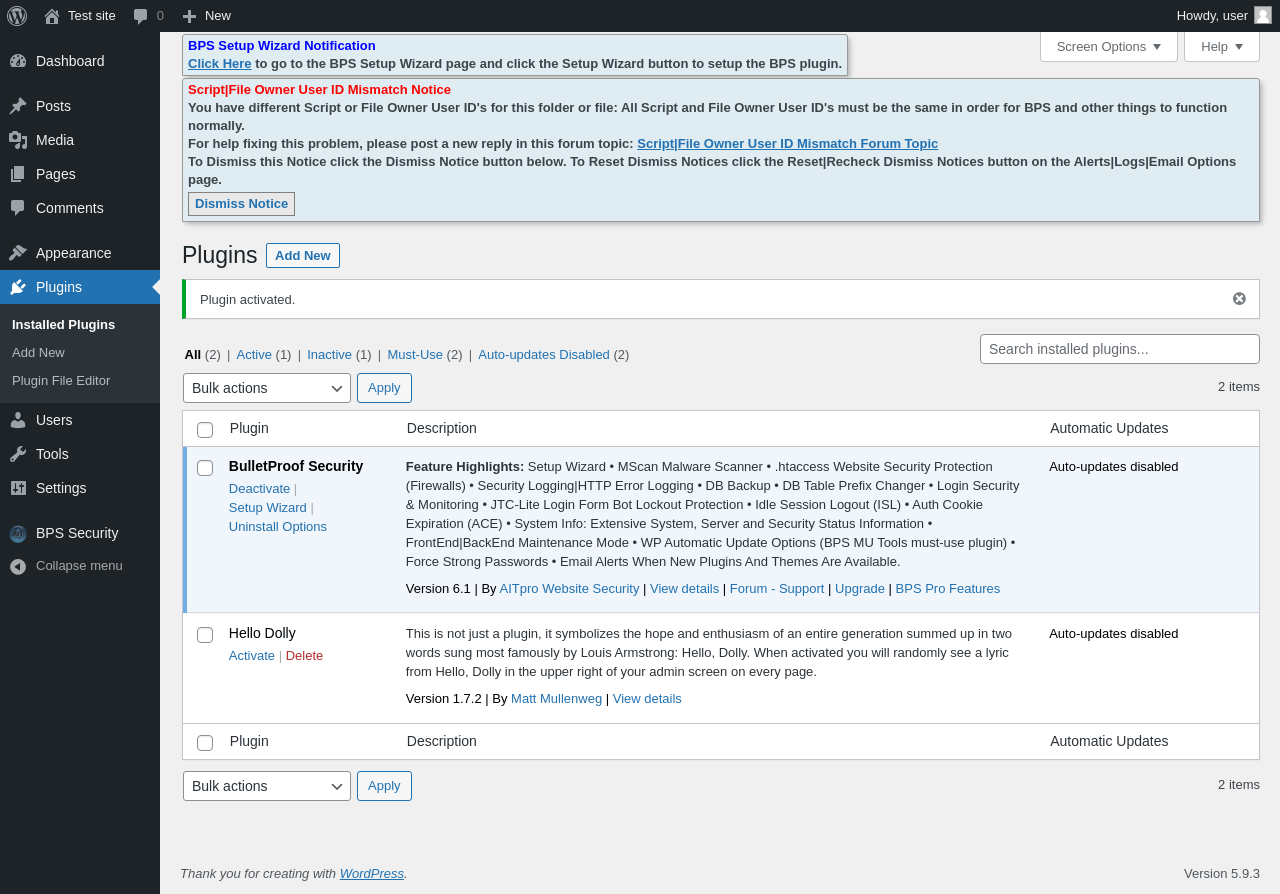Open Posts via the pushpin icon
This screenshot has width=1280, height=894.
click(18, 106)
